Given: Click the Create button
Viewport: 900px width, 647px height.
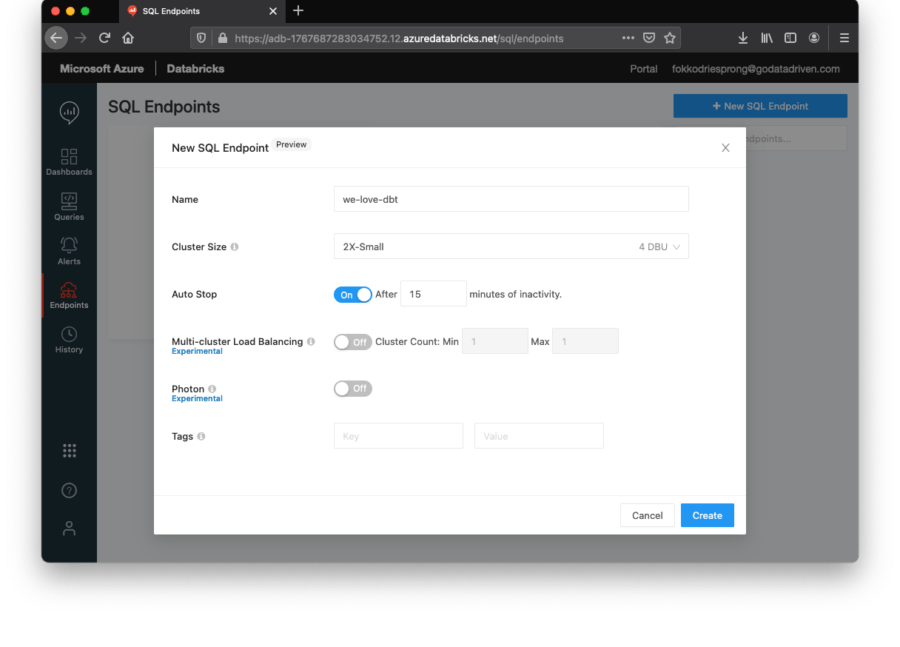Looking at the screenshot, I should [x=707, y=515].
